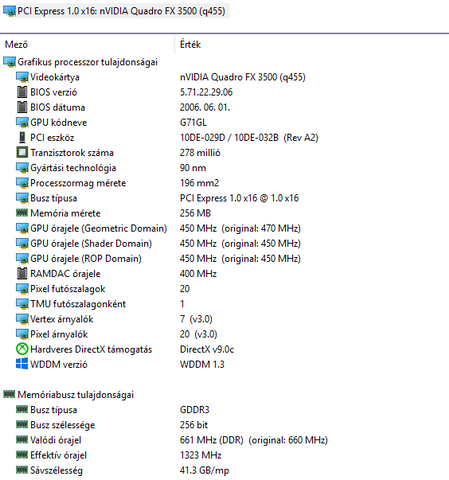This screenshot has height=480, width=449.
Task: Select the Grafikus processzor tulajdonságai group
Action: (88, 62)
